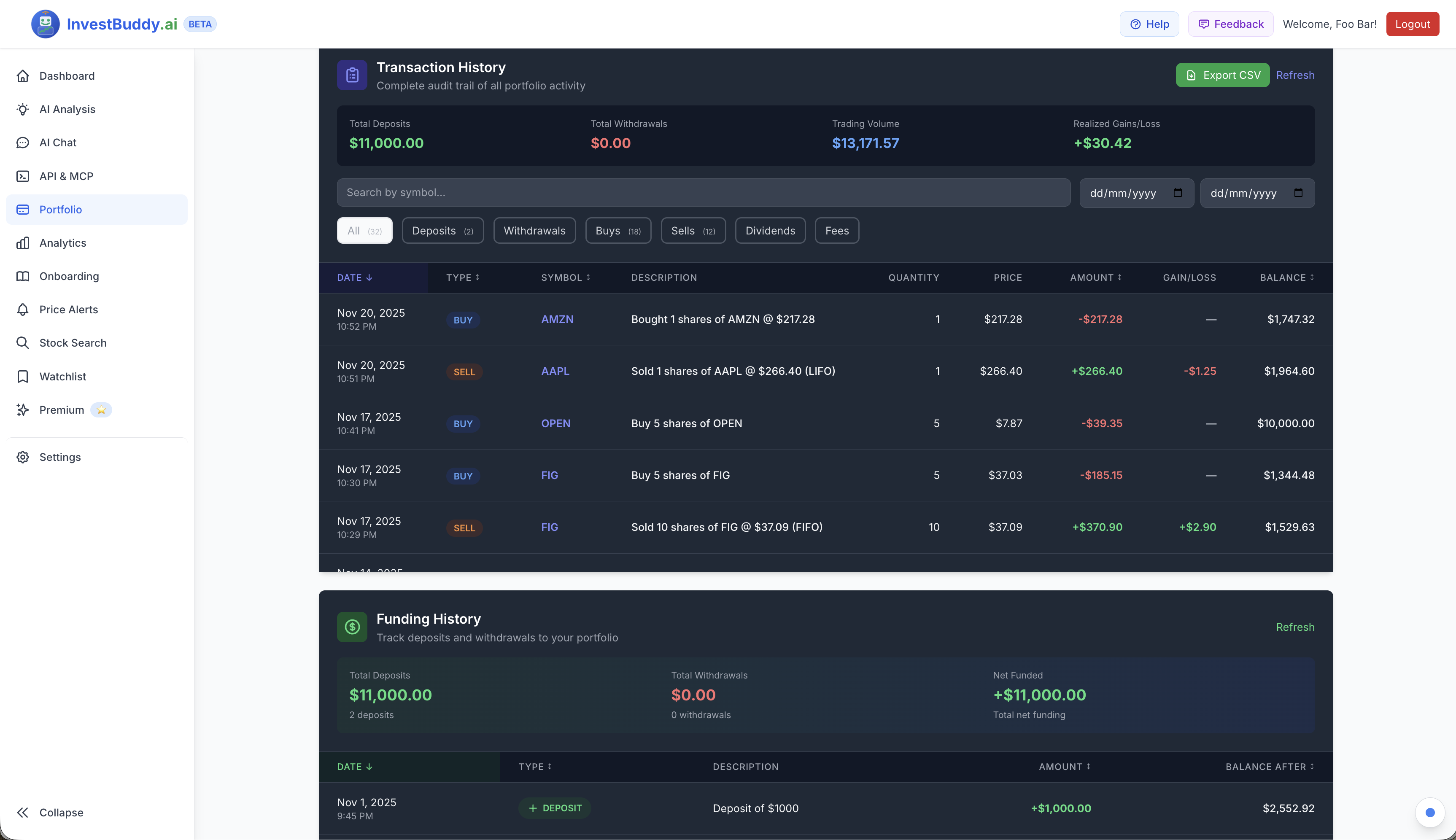Click the symbol search input field
This screenshot has width=1456, height=840.
pyautogui.click(x=703, y=192)
